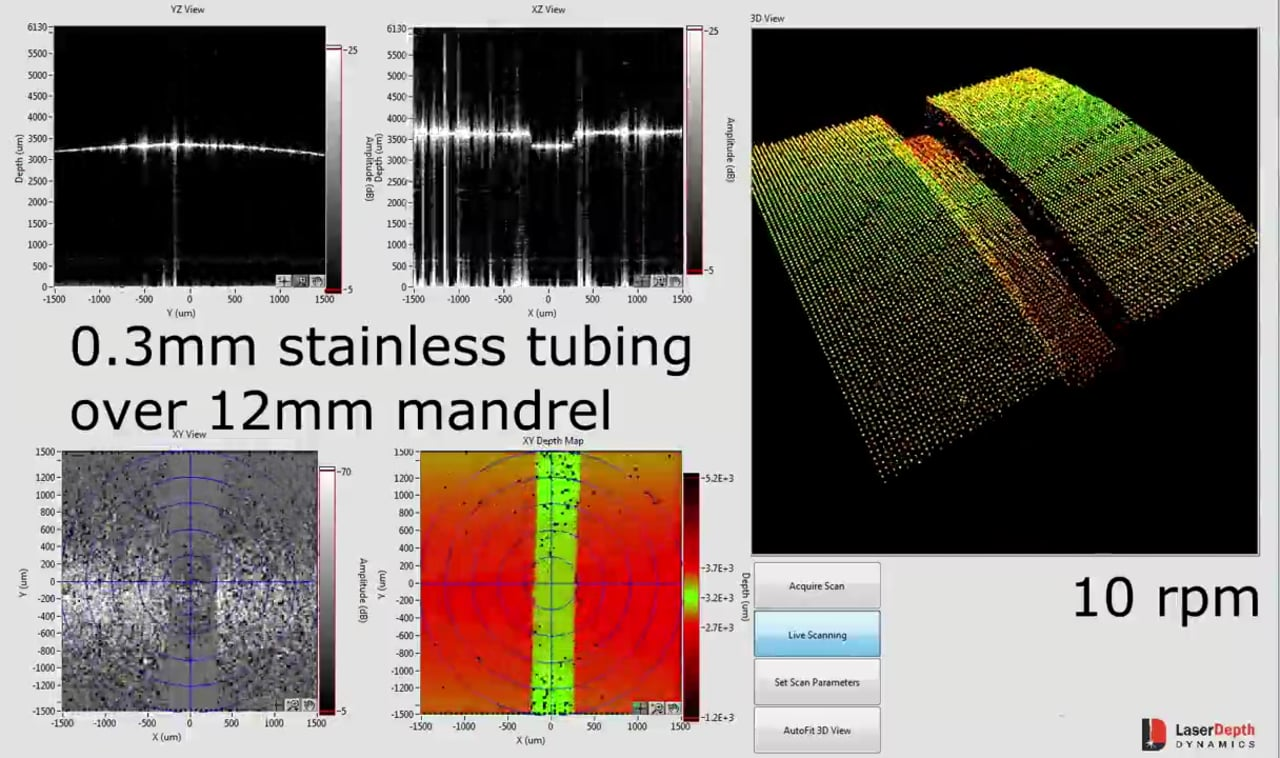1280x758 pixels.
Task: Click the 6130 maximum depth value in YZ View
Action: (x=37, y=30)
